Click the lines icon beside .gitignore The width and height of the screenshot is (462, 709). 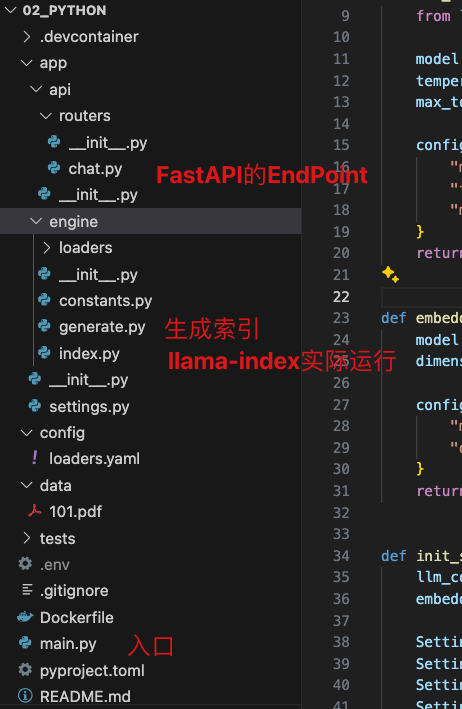[27, 590]
